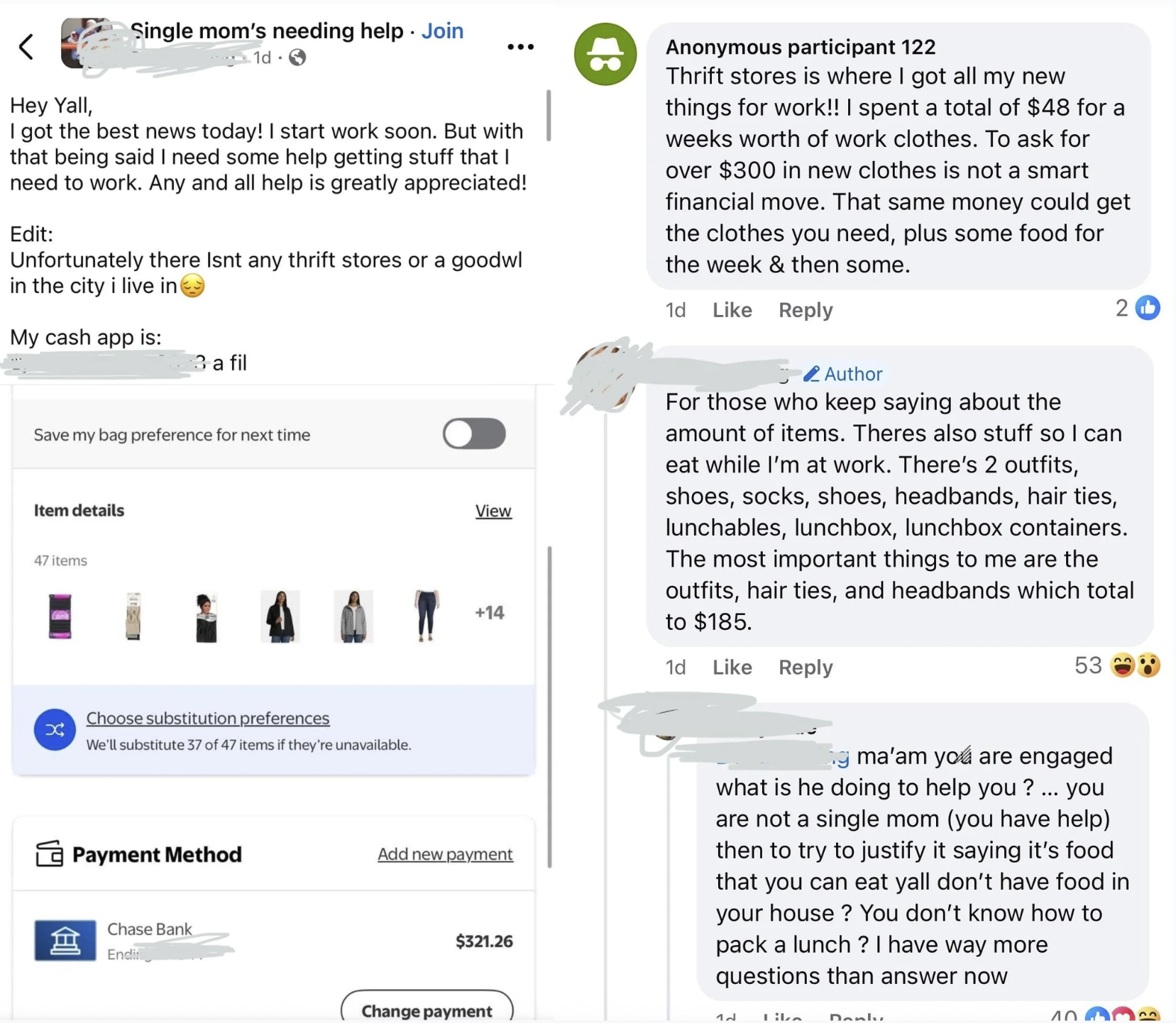Open the three-dot post options menu
Image resolution: width=1176 pixels, height=1023 pixels.
pyautogui.click(x=520, y=47)
